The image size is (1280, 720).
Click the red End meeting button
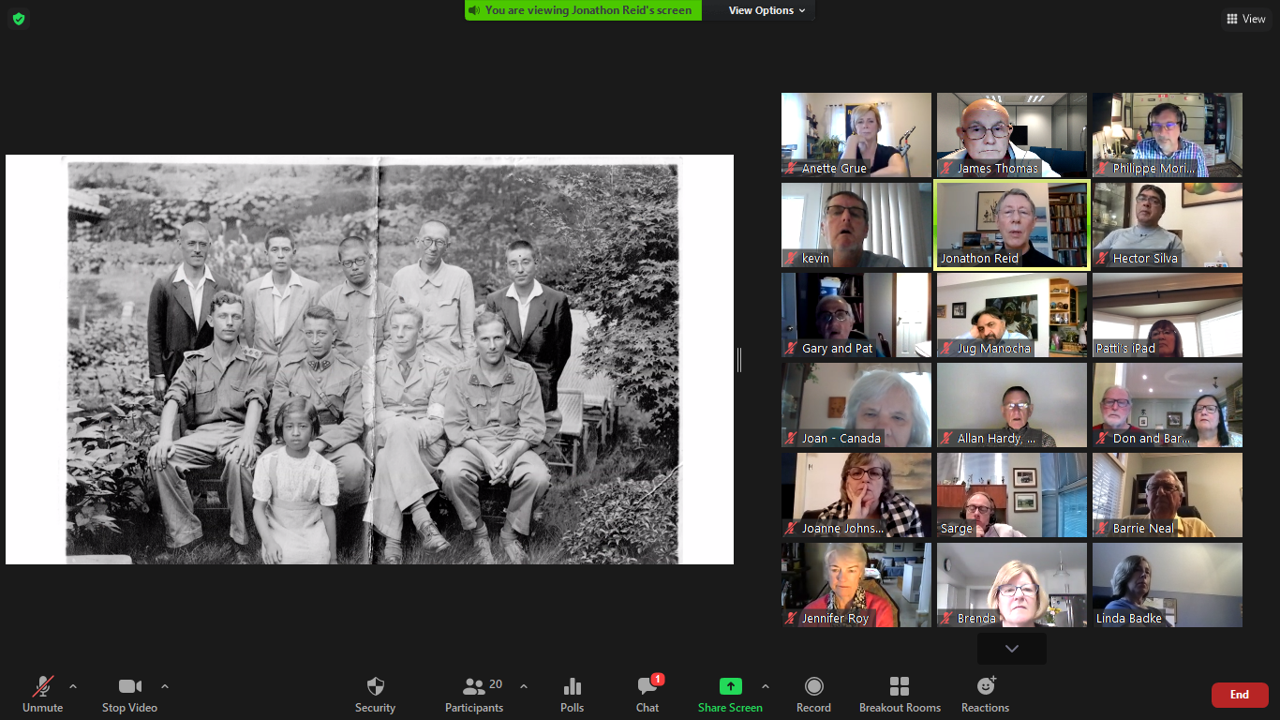1239,695
